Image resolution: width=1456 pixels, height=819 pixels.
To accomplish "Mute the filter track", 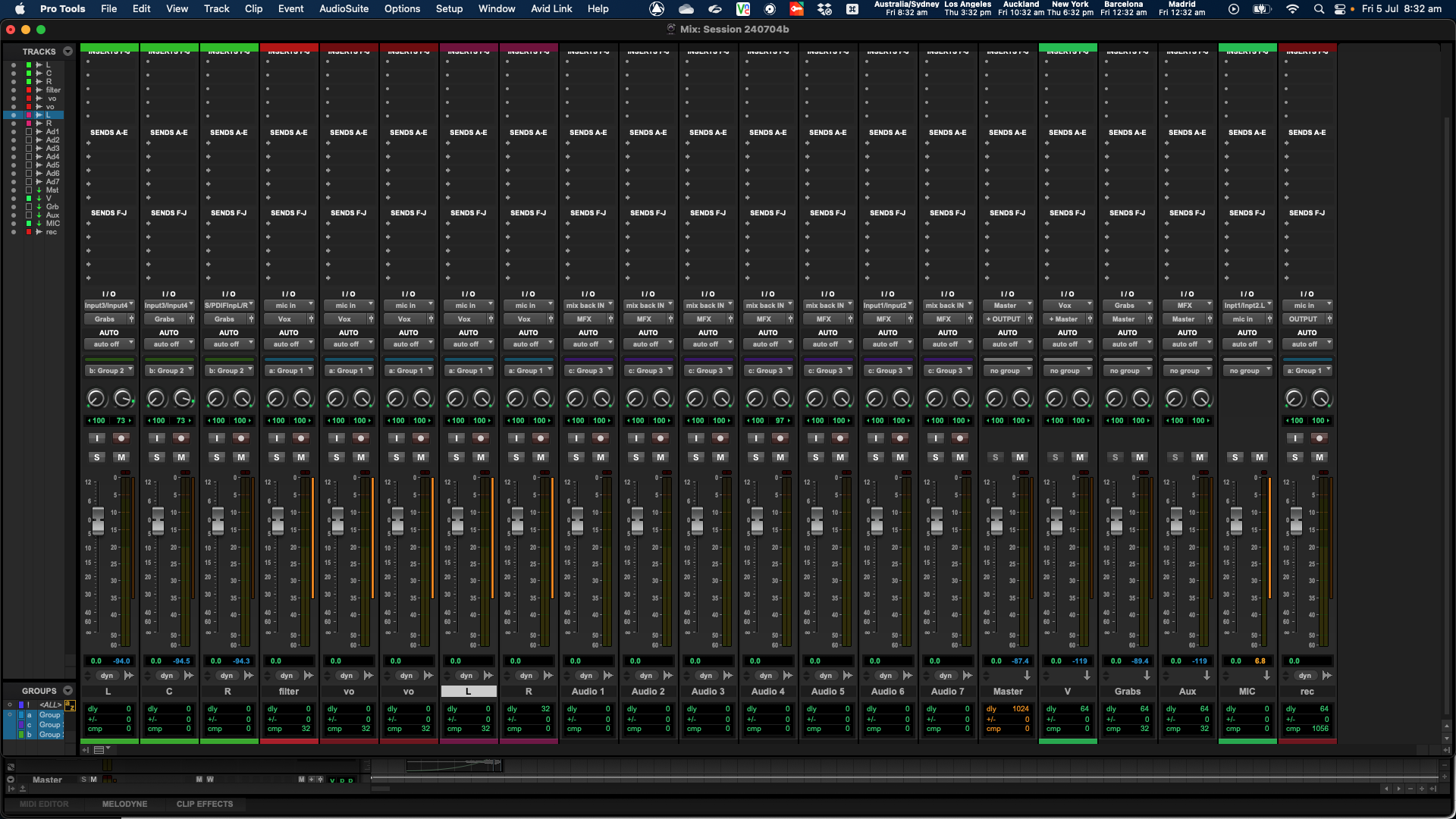I will [301, 457].
